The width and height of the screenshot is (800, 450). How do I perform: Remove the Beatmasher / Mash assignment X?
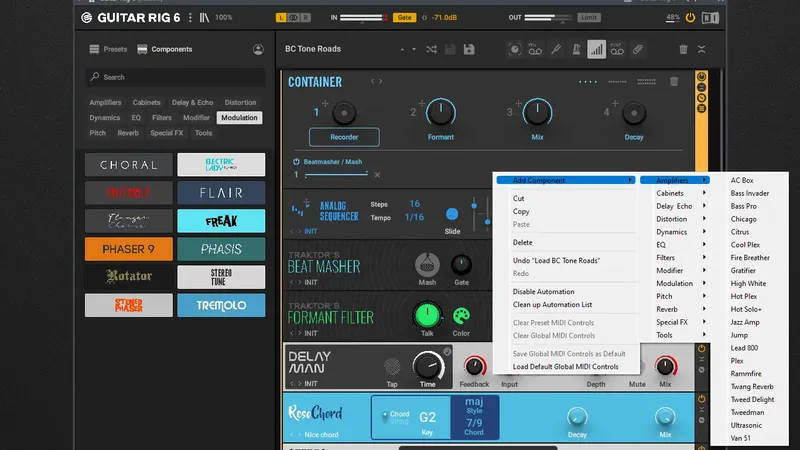click(377, 175)
